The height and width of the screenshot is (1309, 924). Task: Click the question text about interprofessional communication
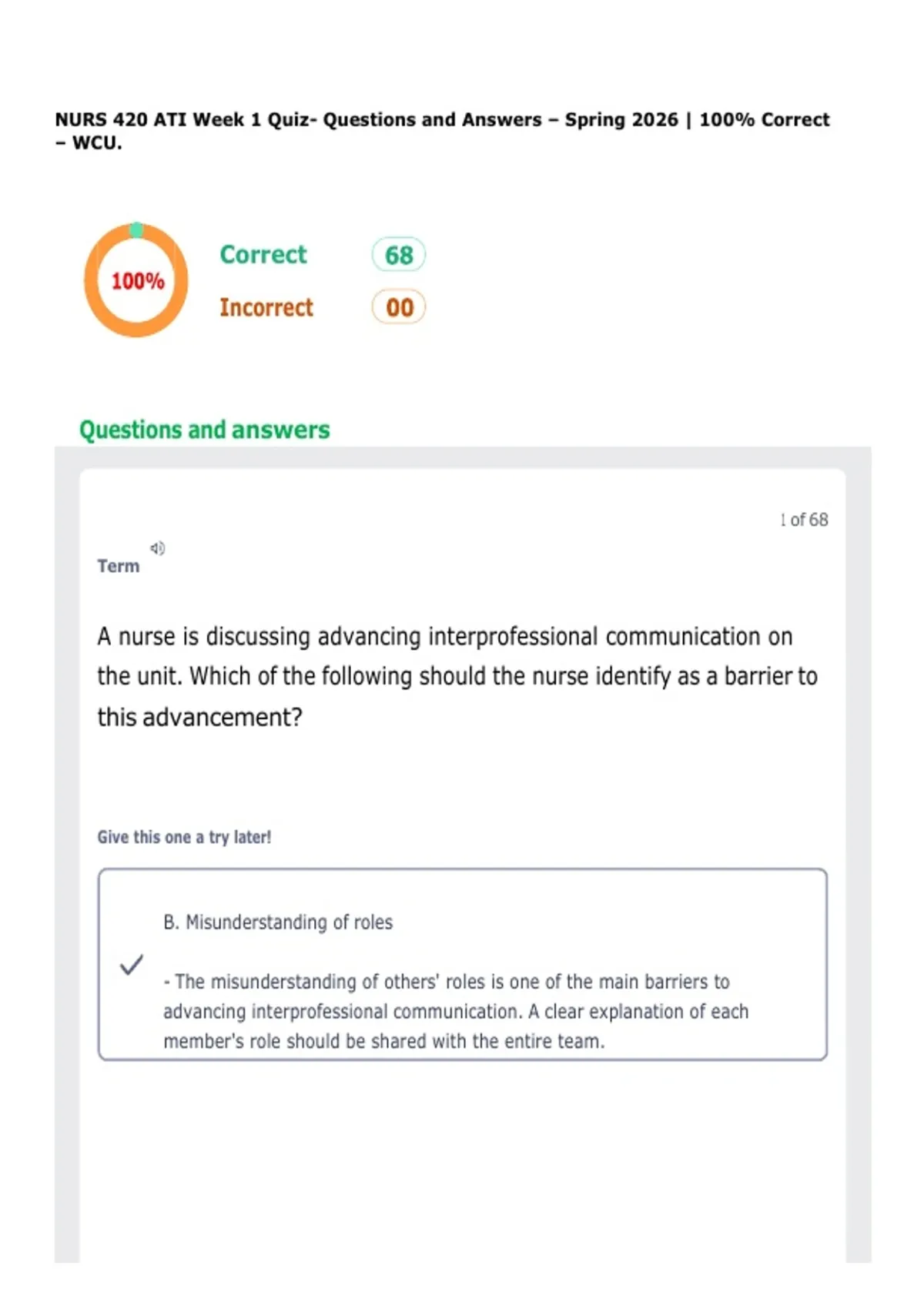tap(457, 676)
